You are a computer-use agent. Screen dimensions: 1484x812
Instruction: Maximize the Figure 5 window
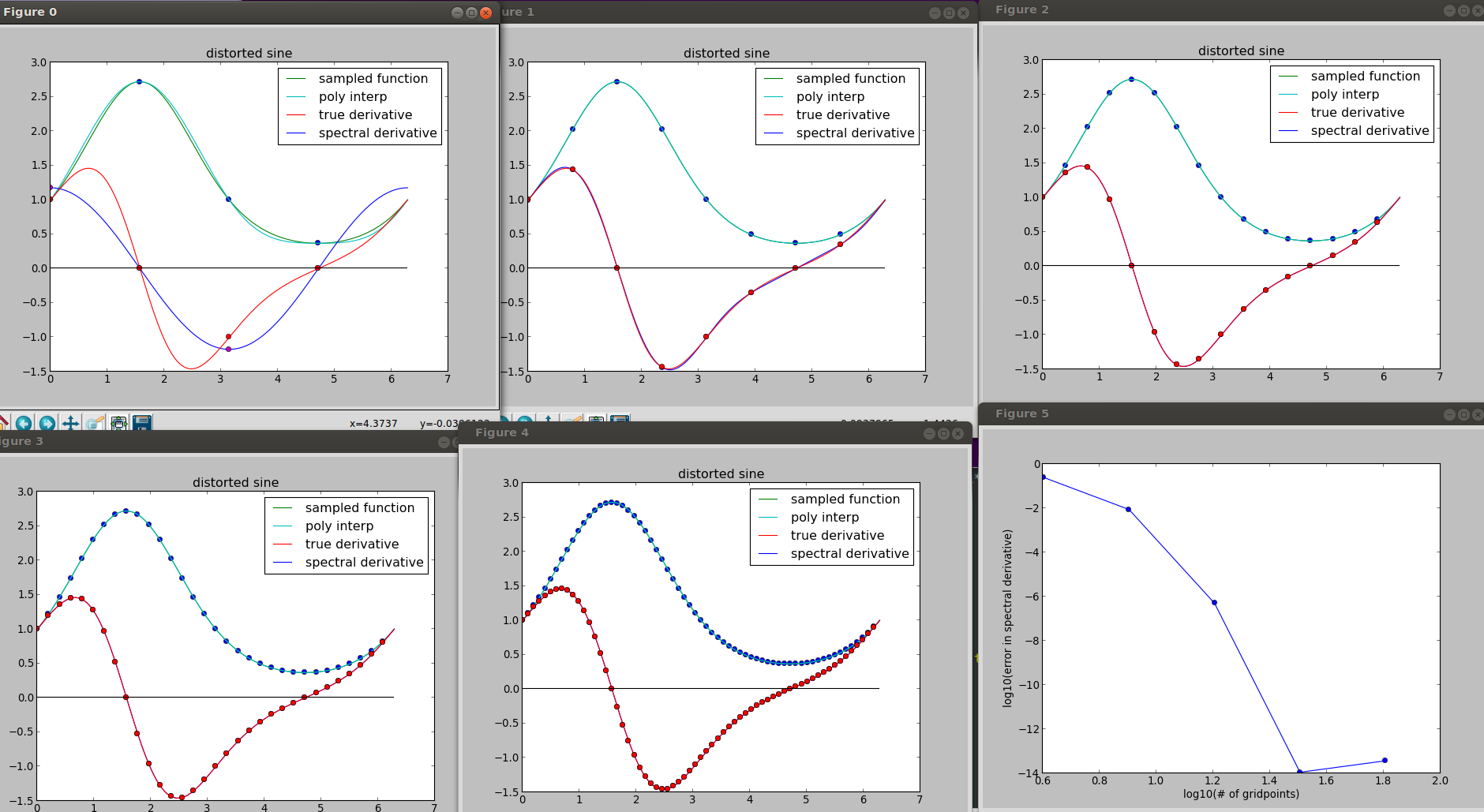[x=1463, y=414]
